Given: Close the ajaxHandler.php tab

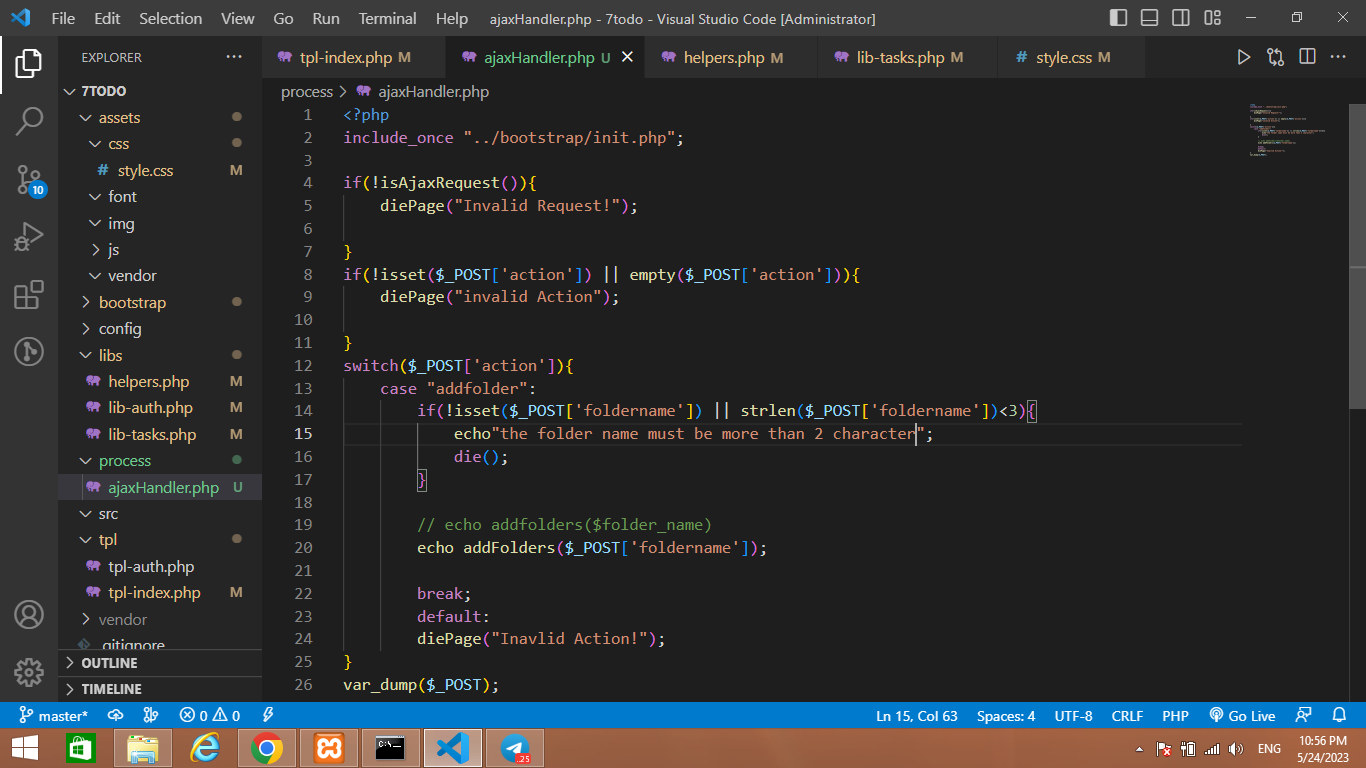Looking at the screenshot, I should coord(628,57).
